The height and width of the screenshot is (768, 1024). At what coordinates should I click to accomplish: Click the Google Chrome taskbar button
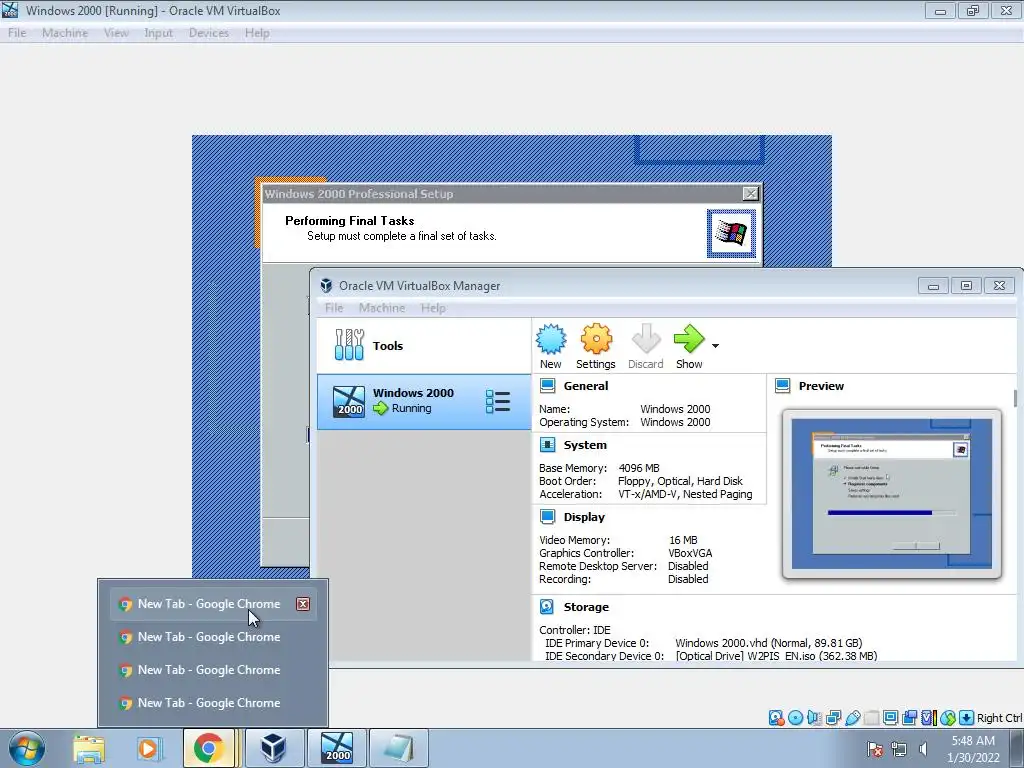coord(209,748)
